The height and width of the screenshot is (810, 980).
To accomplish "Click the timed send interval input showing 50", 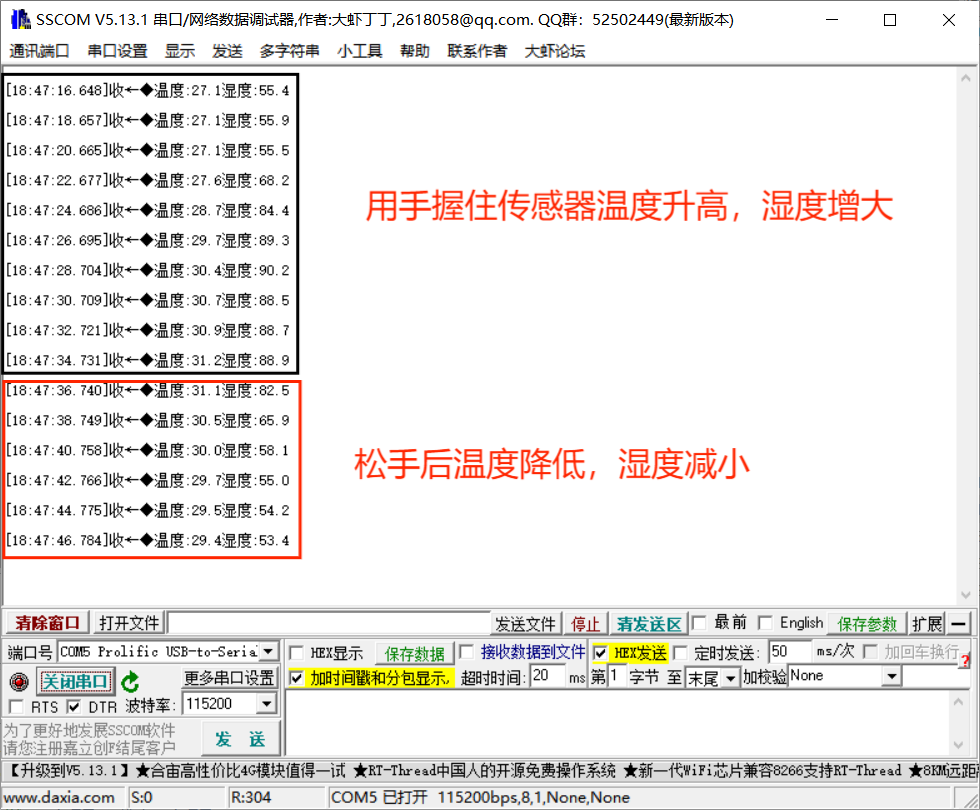I will pyautogui.click(x=790, y=651).
